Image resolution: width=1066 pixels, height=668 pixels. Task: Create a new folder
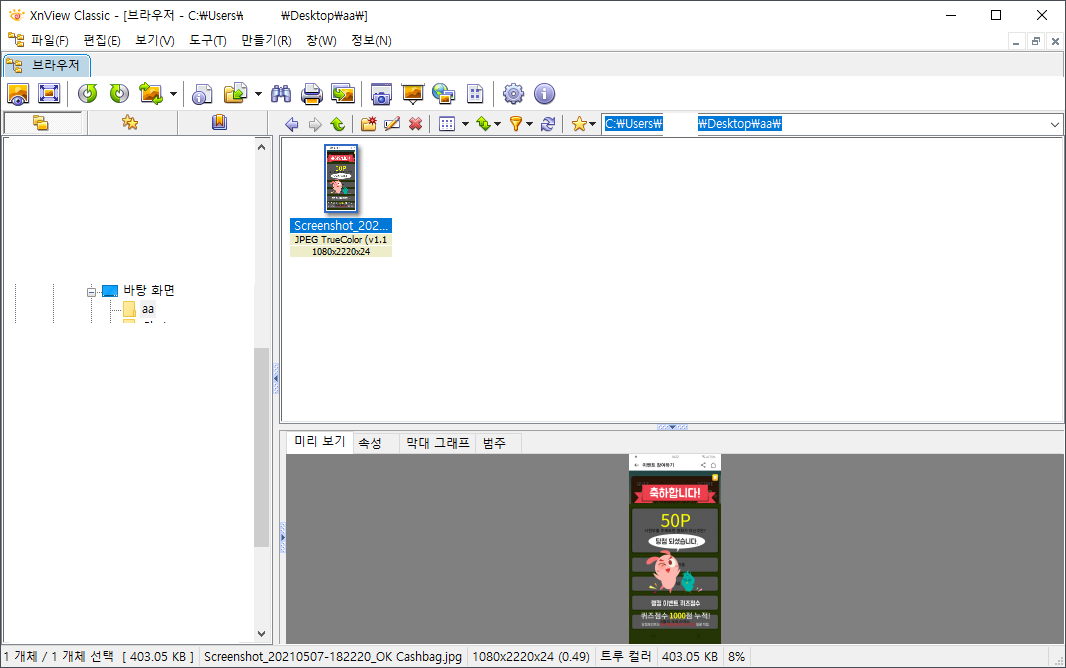(369, 124)
